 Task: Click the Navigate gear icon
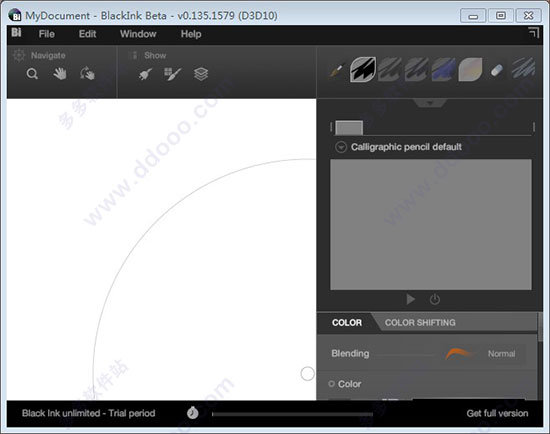pos(19,55)
